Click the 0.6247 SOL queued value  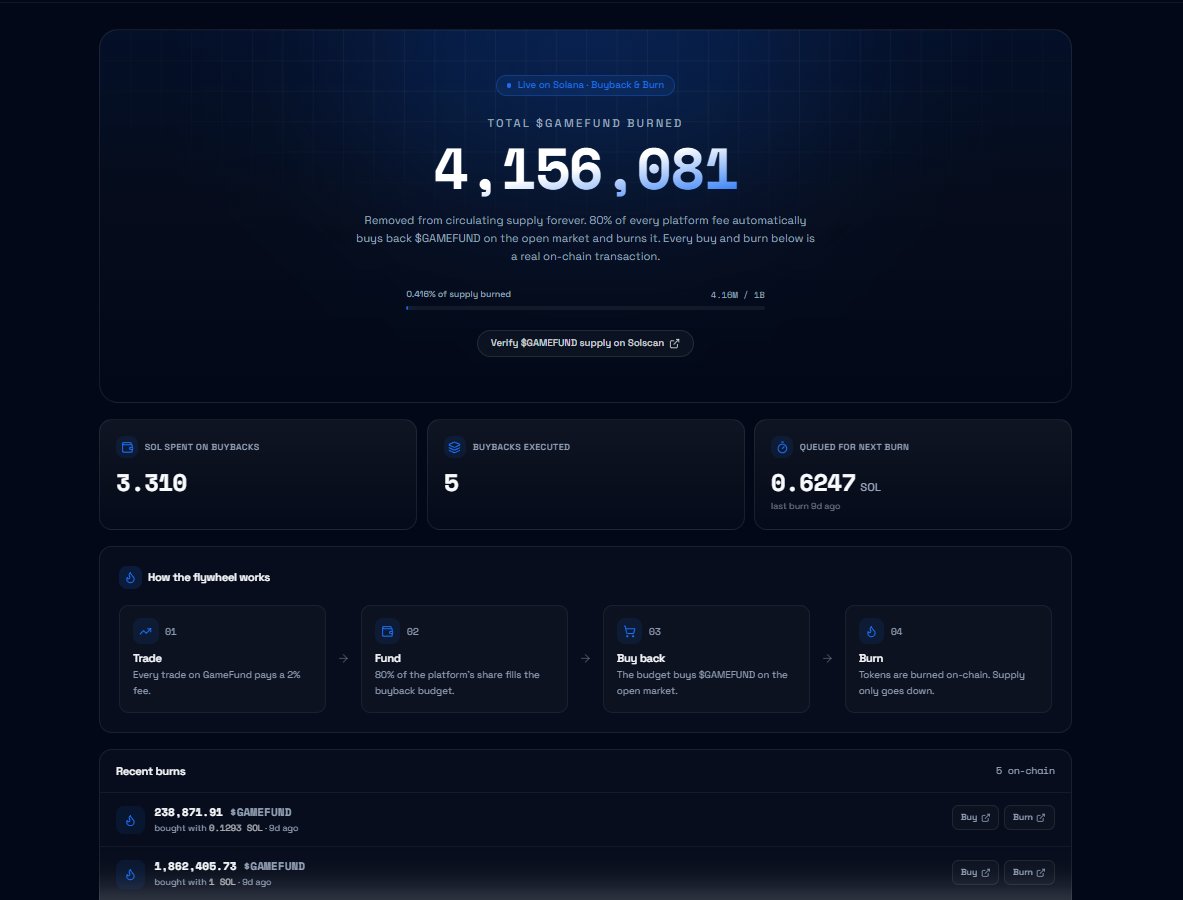click(x=813, y=483)
